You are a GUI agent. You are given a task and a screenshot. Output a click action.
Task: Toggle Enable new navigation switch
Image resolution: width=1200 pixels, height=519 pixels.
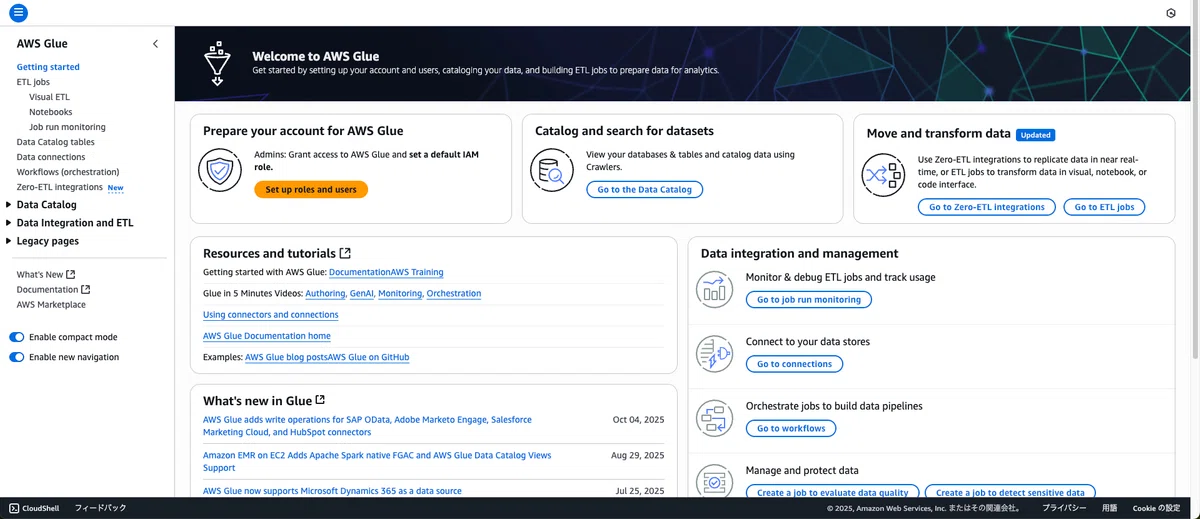[17, 357]
